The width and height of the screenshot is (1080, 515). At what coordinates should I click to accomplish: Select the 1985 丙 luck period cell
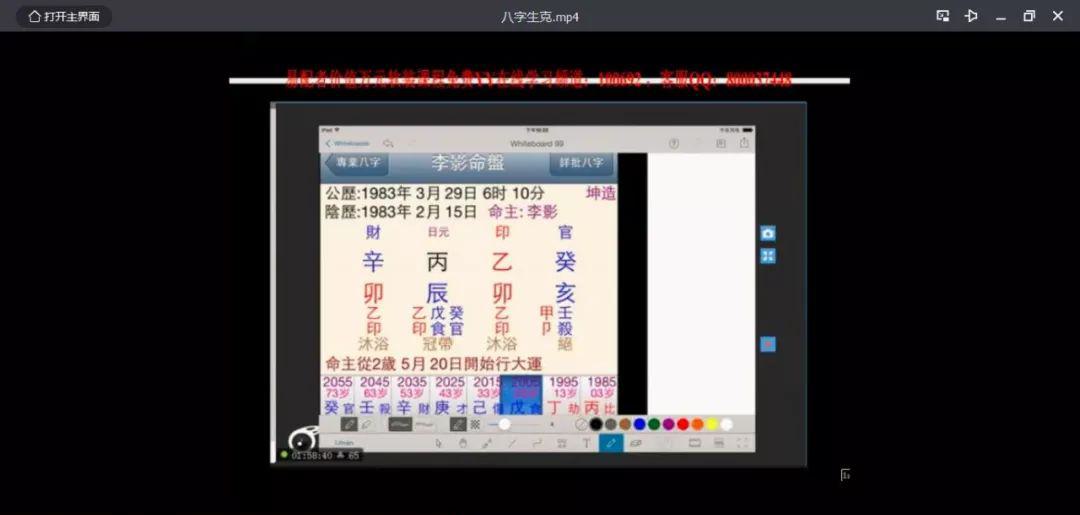click(600, 395)
